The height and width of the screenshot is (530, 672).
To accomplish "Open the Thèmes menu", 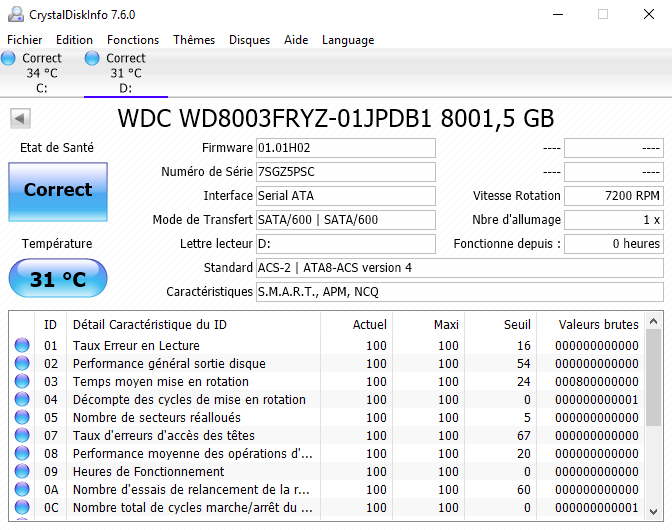I will click(194, 40).
